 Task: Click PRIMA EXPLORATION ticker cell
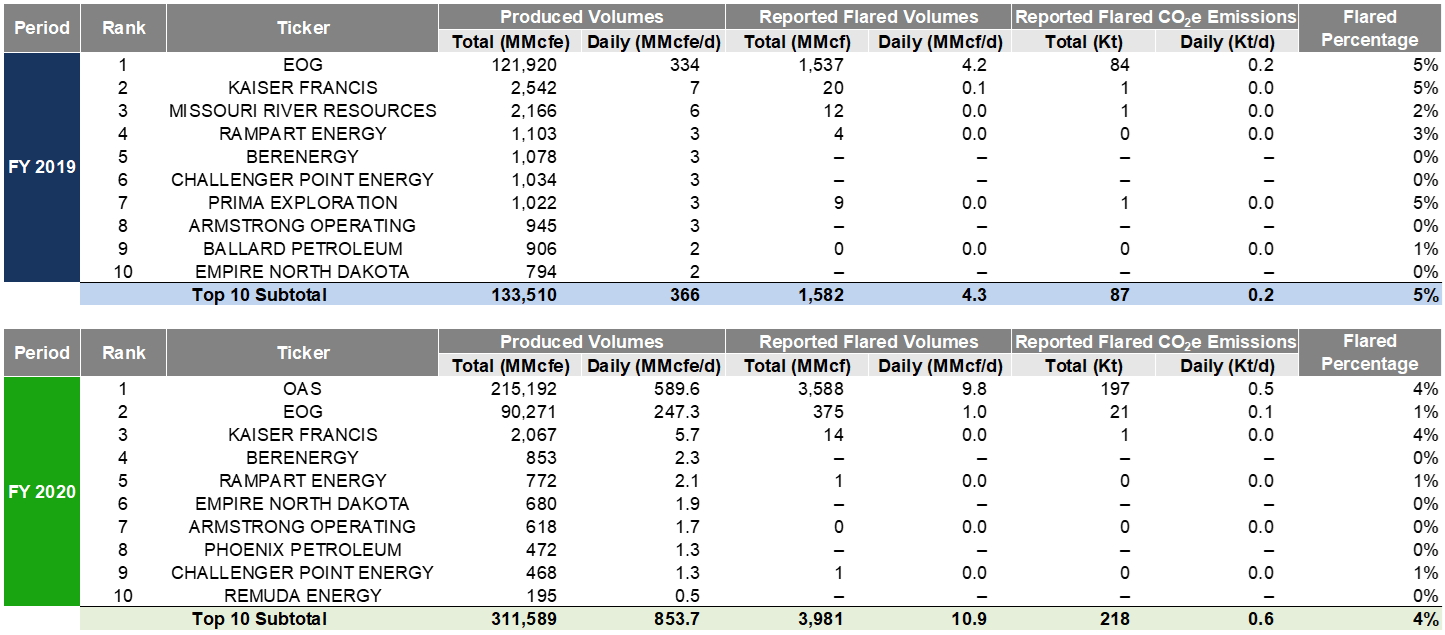click(x=302, y=203)
